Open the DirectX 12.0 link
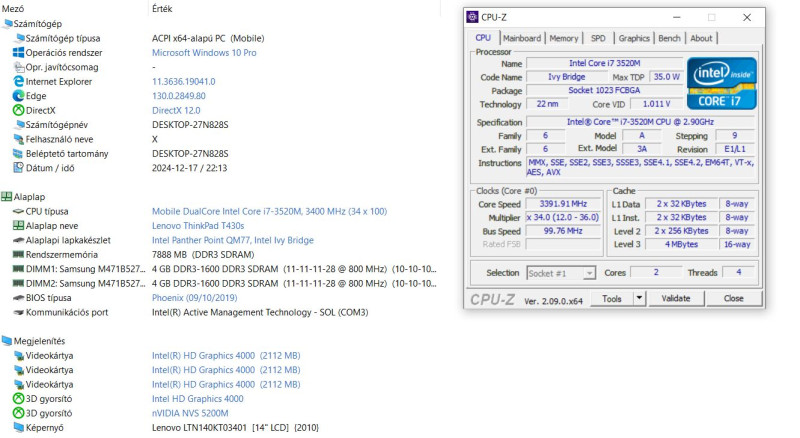 tap(176, 110)
